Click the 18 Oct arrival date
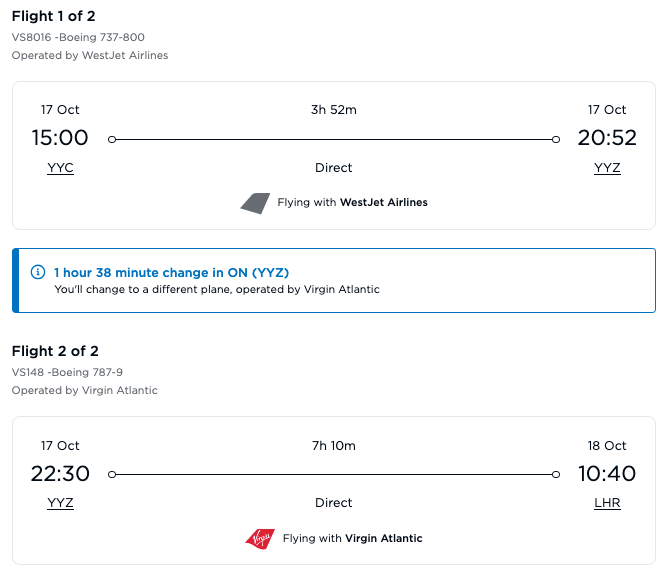The width and height of the screenshot is (672, 580). (607, 445)
